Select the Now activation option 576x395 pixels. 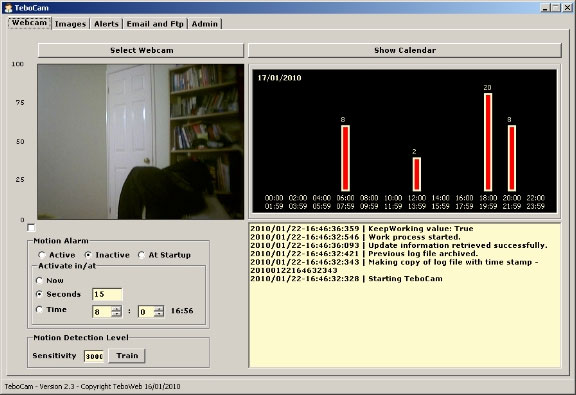tap(50, 280)
